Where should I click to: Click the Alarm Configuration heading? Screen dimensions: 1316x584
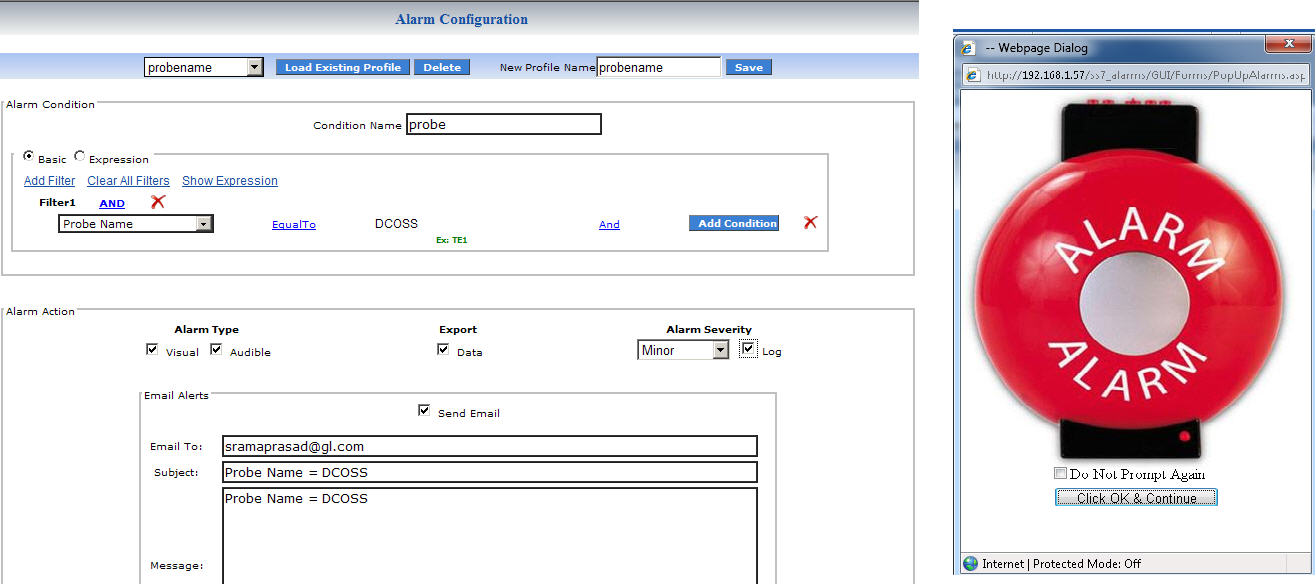click(x=461, y=19)
